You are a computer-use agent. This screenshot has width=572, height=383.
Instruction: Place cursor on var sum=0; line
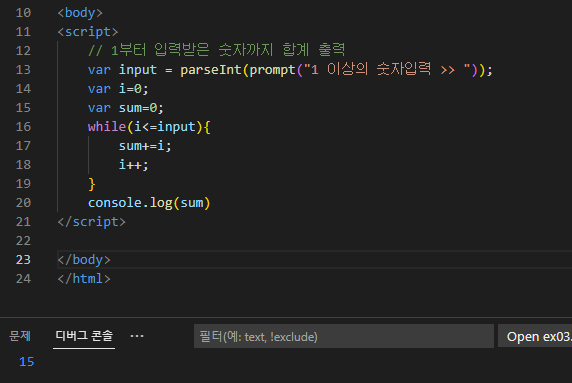pos(125,108)
